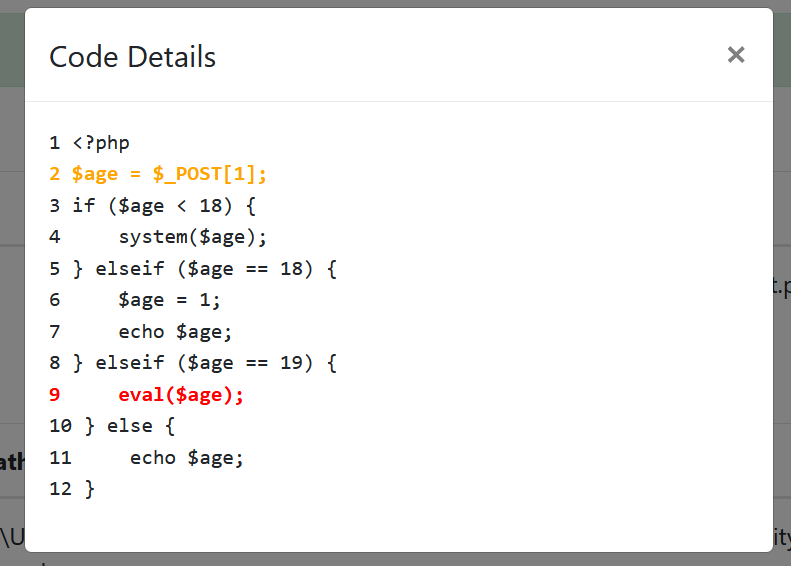Click the closing brace on line 12

click(90, 489)
